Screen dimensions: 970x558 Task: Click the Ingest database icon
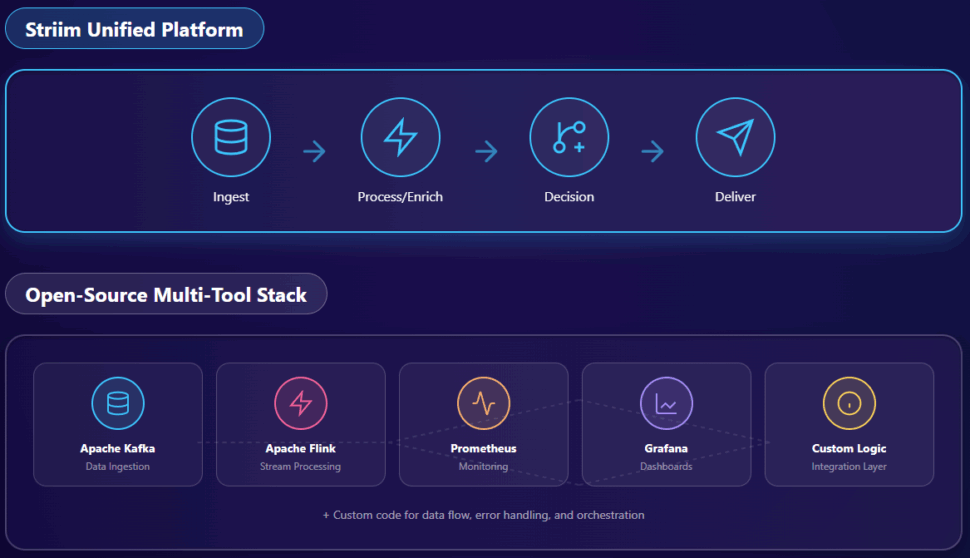click(x=231, y=137)
